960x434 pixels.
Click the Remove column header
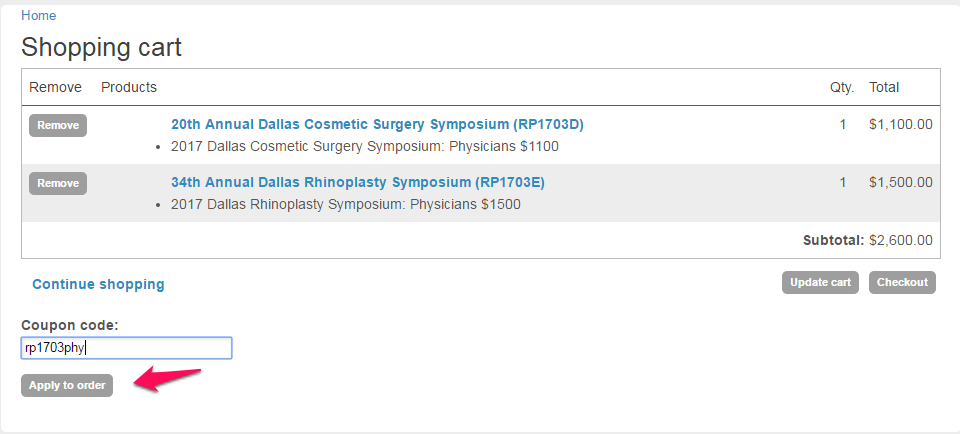(55, 87)
